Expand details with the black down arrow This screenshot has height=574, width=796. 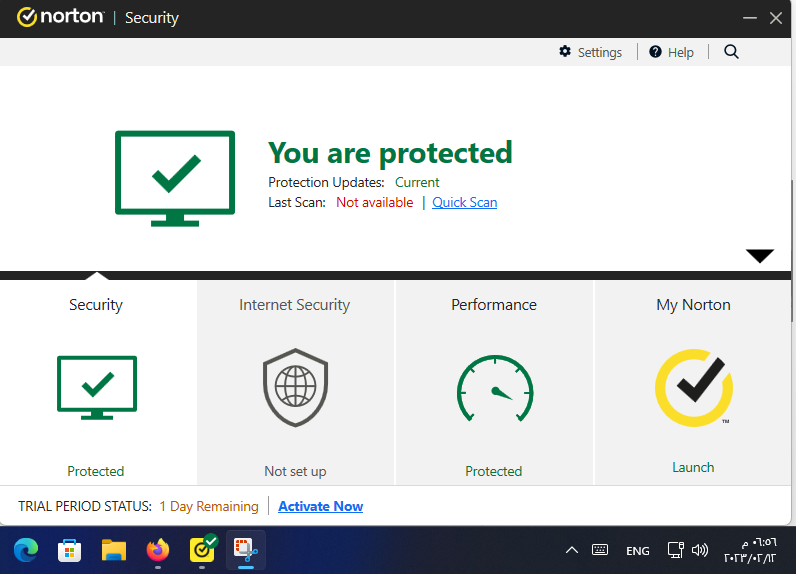pos(759,255)
